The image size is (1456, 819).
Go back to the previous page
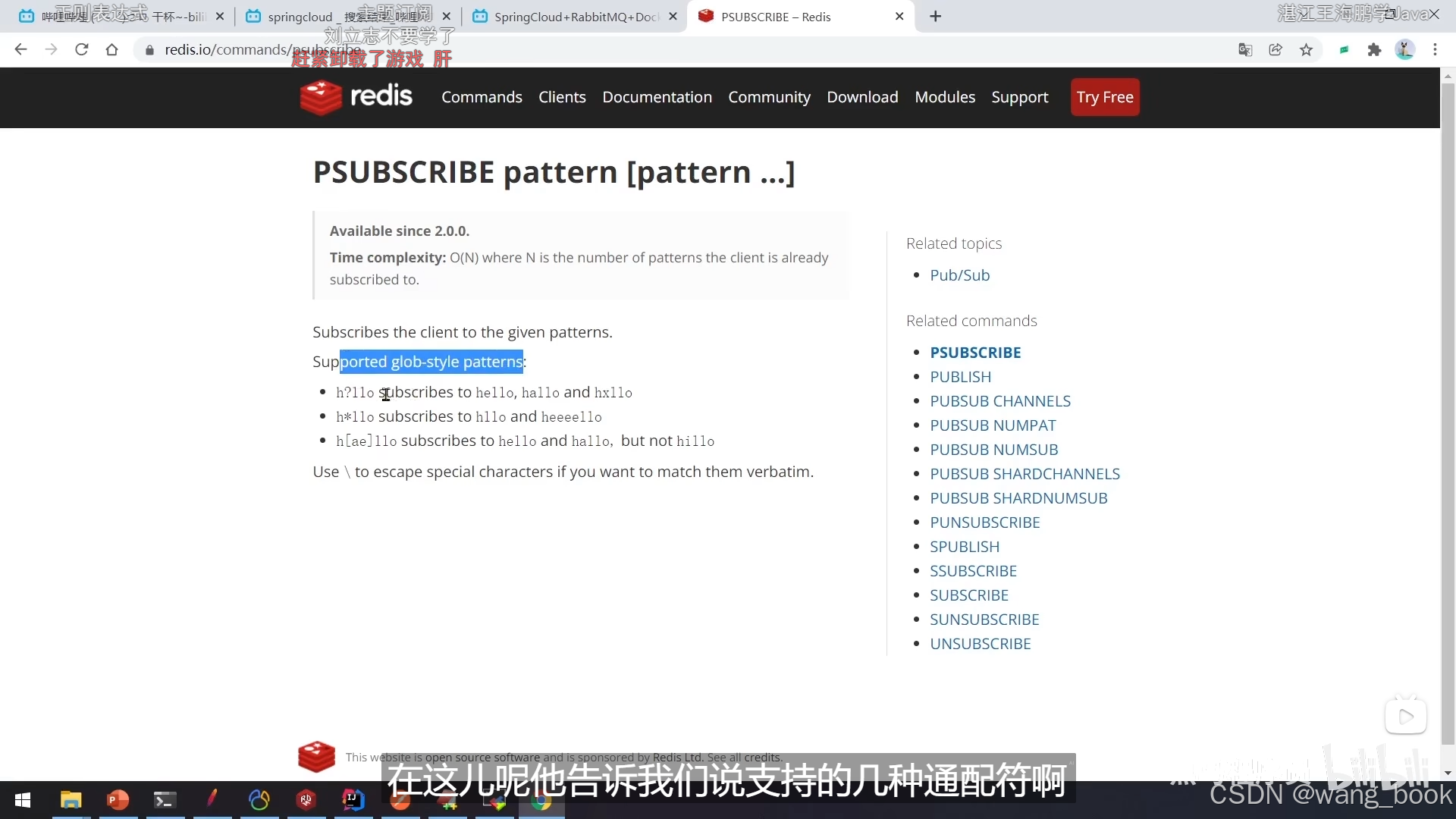20,49
